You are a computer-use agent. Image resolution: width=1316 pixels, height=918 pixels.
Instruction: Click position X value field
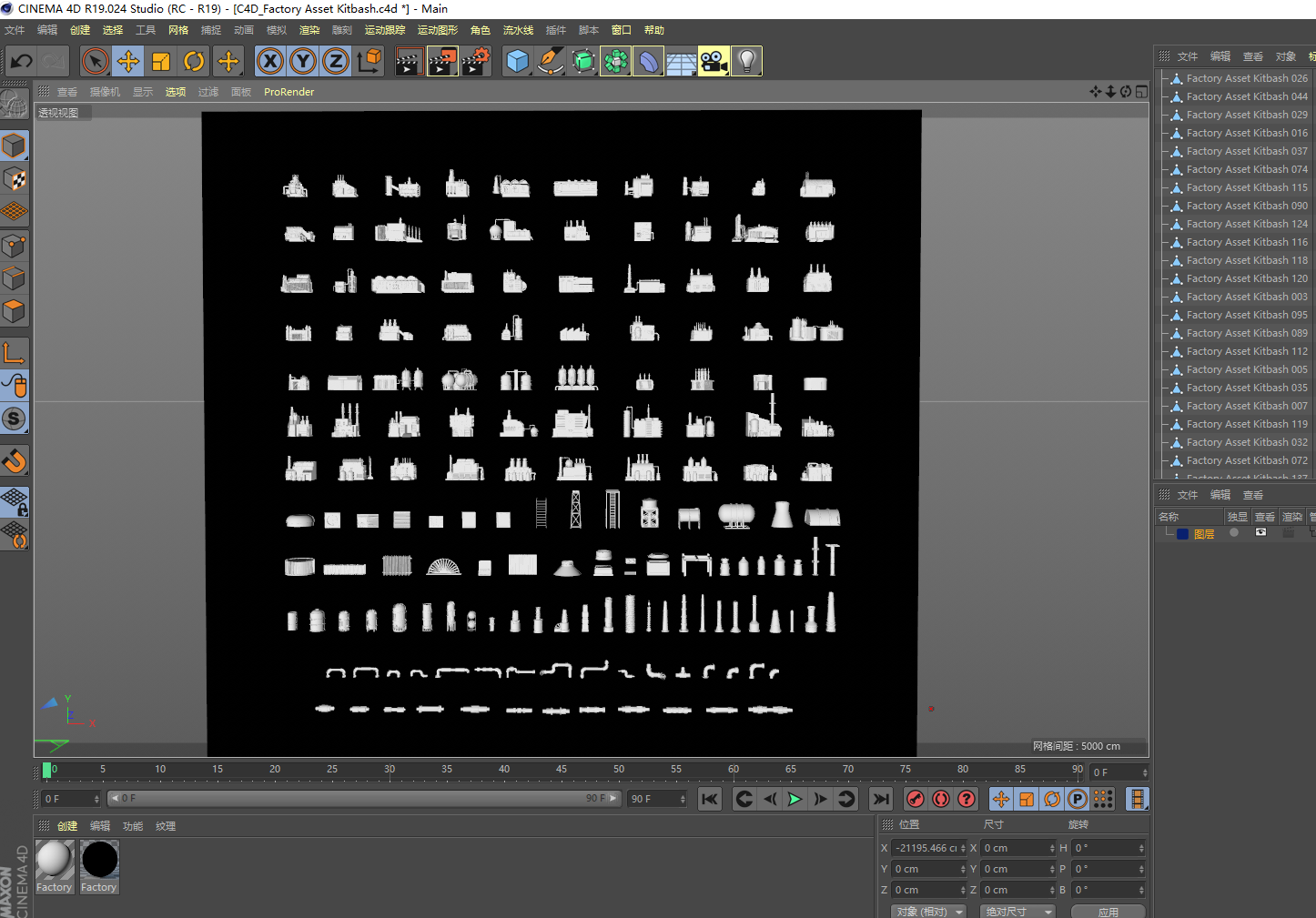point(927,848)
